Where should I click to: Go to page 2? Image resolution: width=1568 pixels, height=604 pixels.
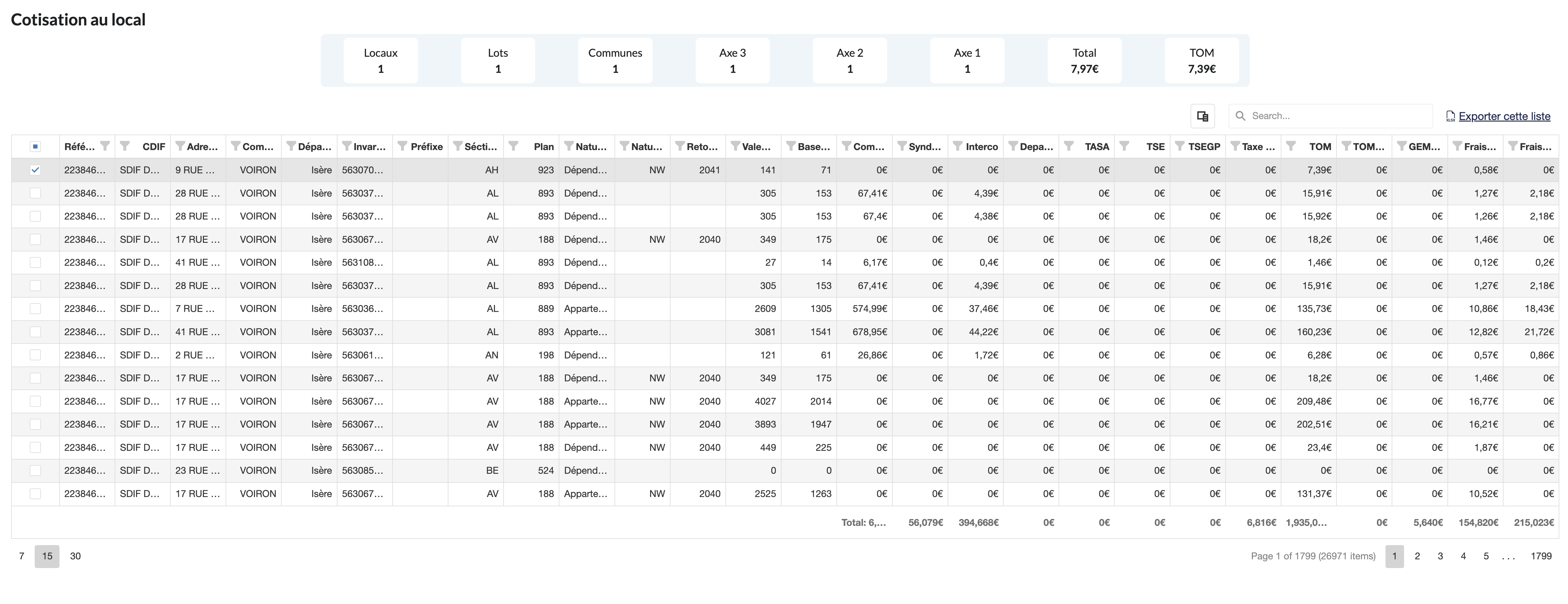point(1417,556)
